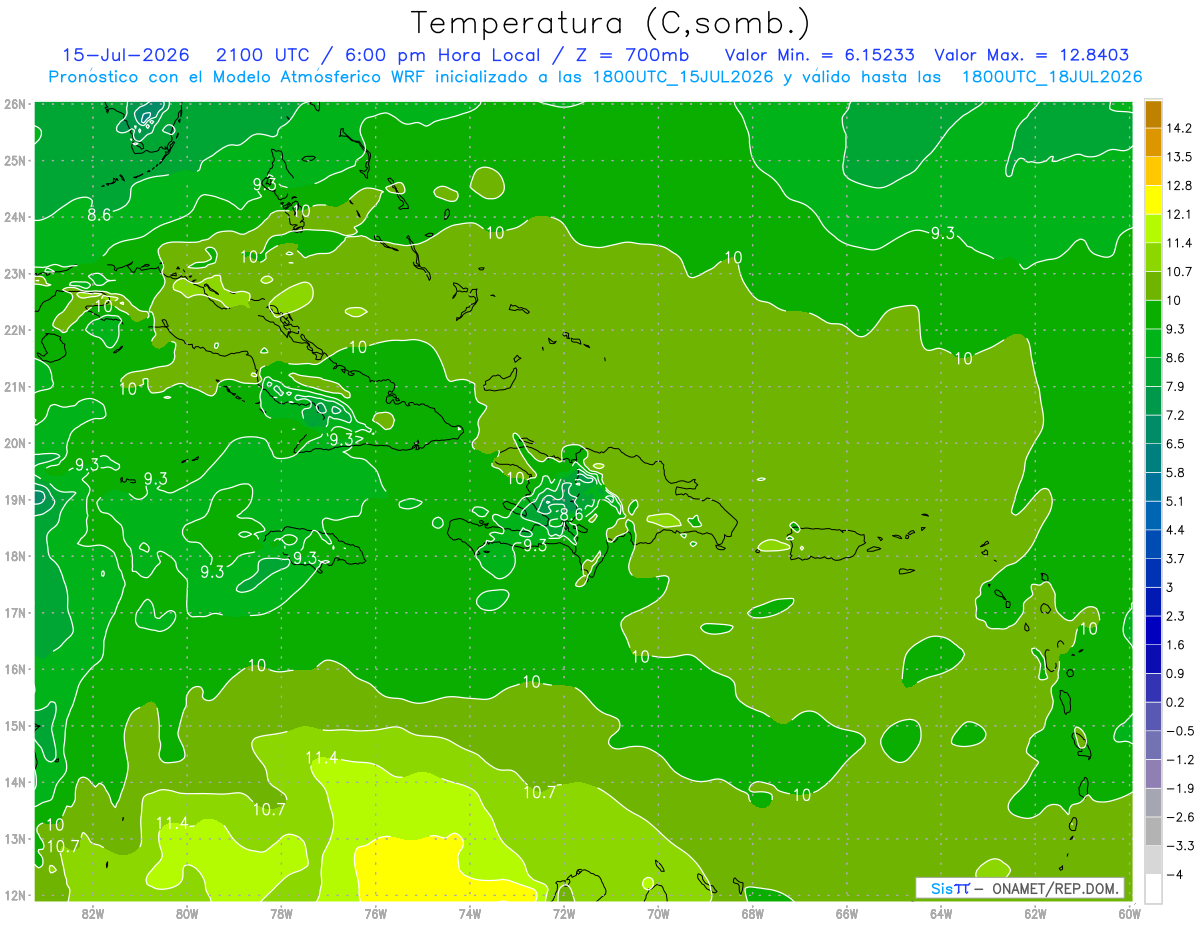
Task: Click the 9.3 contour label near 64W
Action: click(x=943, y=233)
